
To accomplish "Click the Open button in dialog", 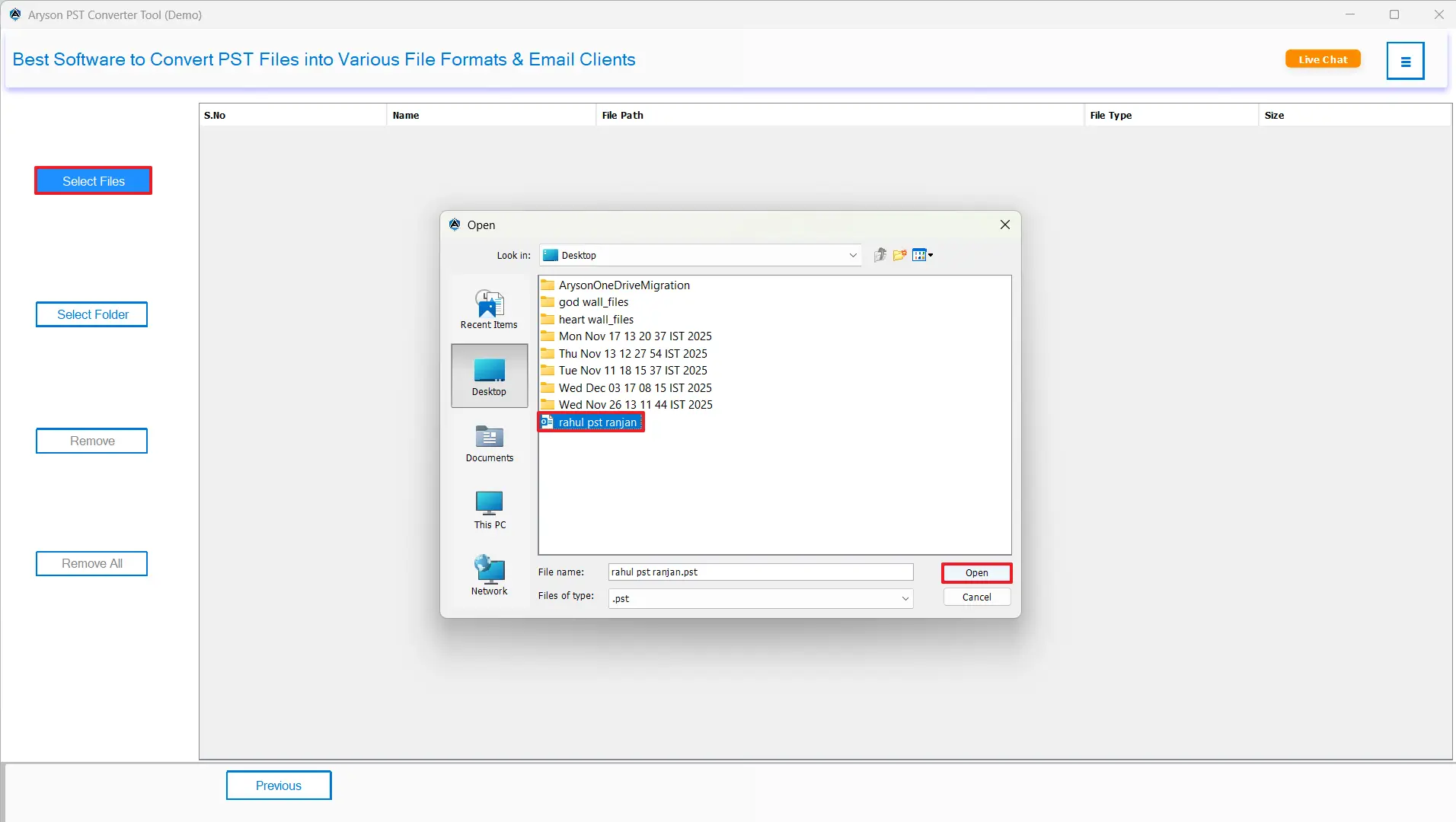I will pyautogui.click(x=976, y=573).
